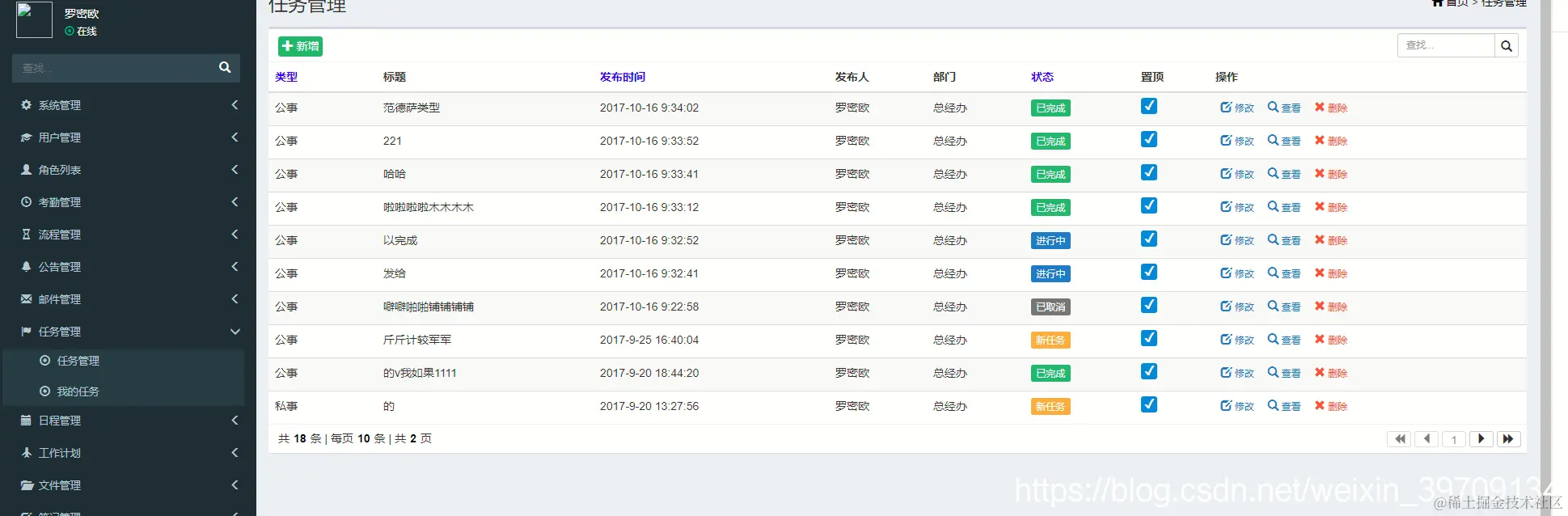Untick 置顶 for 斤斤计较军军 row
This screenshot has height=516, width=1568.
click(x=1149, y=338)
